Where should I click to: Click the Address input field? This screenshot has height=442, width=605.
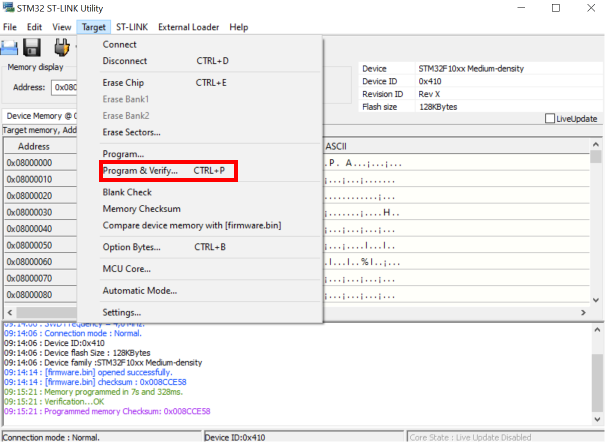[64, 87]
